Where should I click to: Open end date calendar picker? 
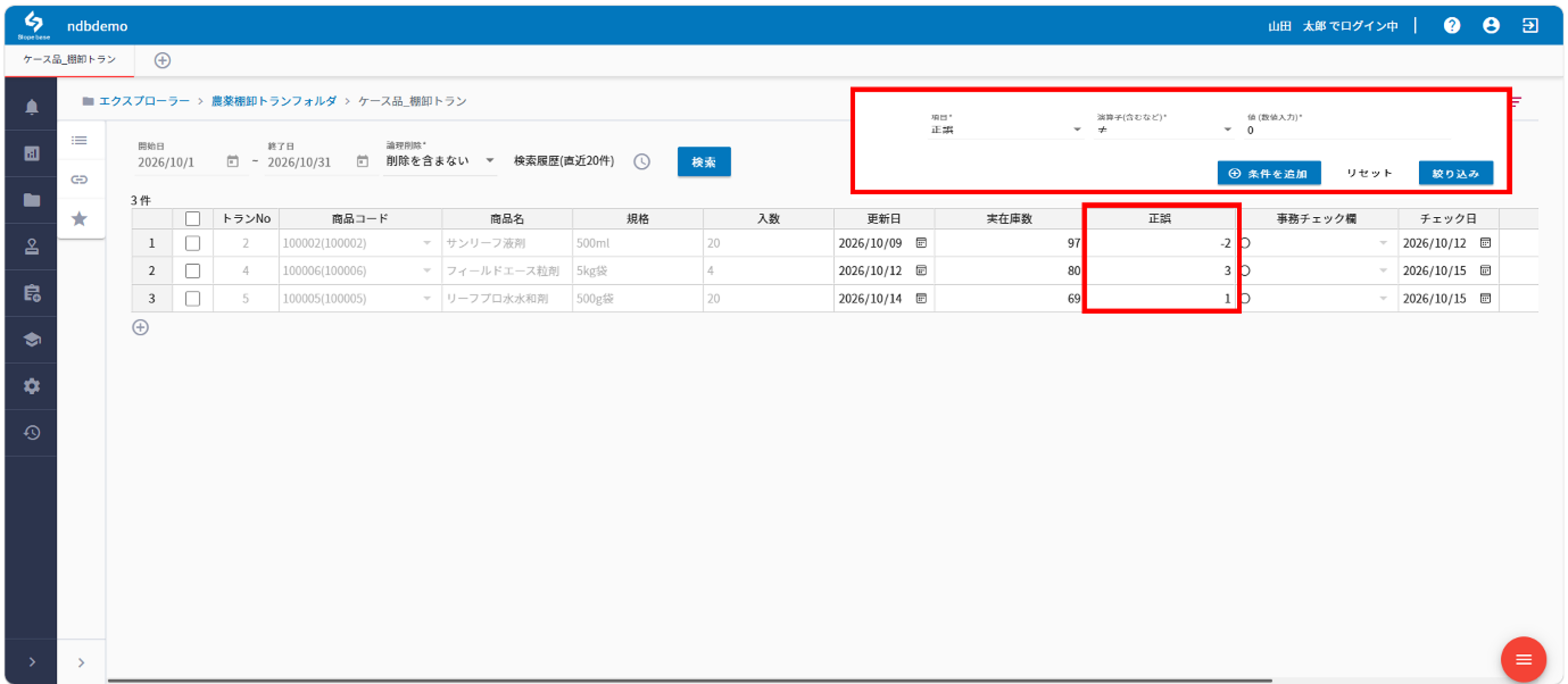pyautogui.click(x=362, y=161)
